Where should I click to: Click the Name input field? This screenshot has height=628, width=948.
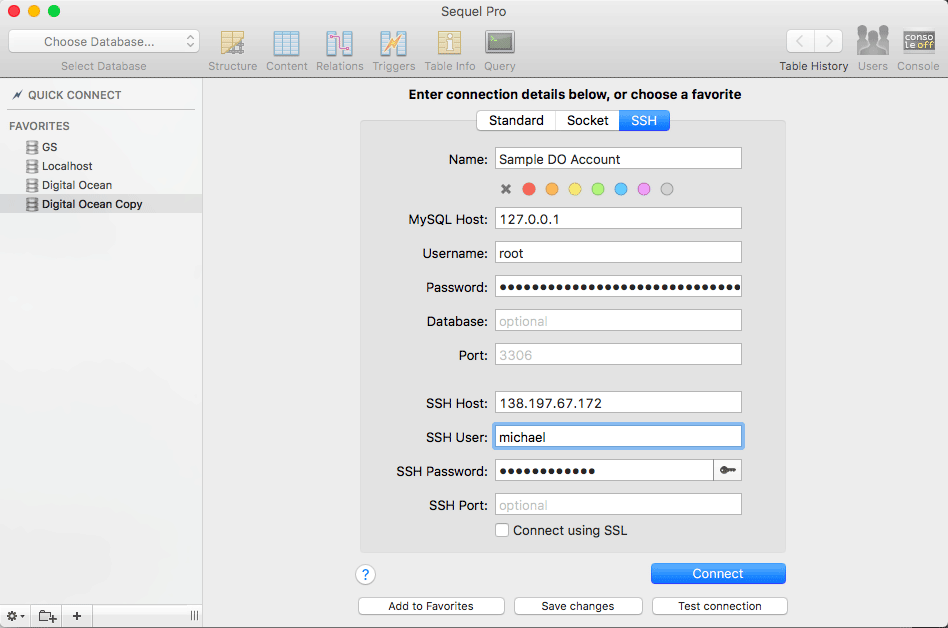coord(618,159)
